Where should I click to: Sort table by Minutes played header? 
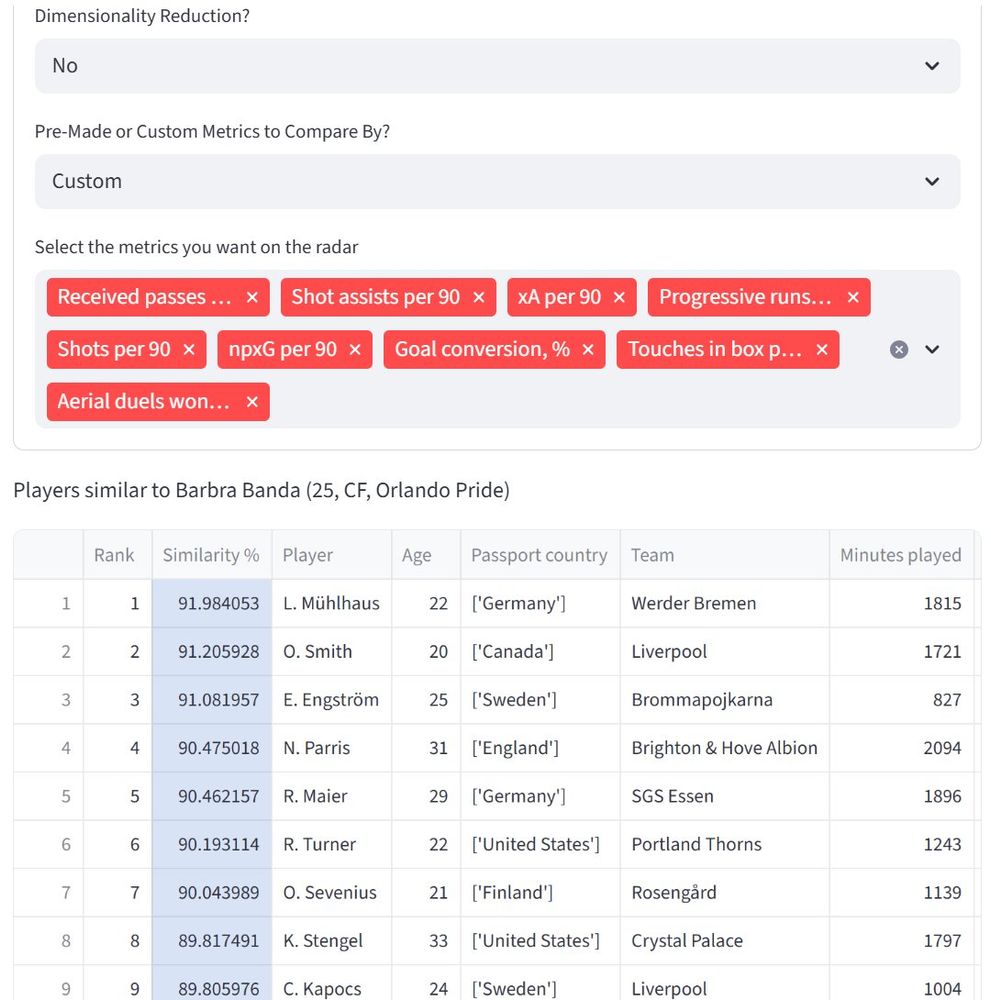point(900,555)
